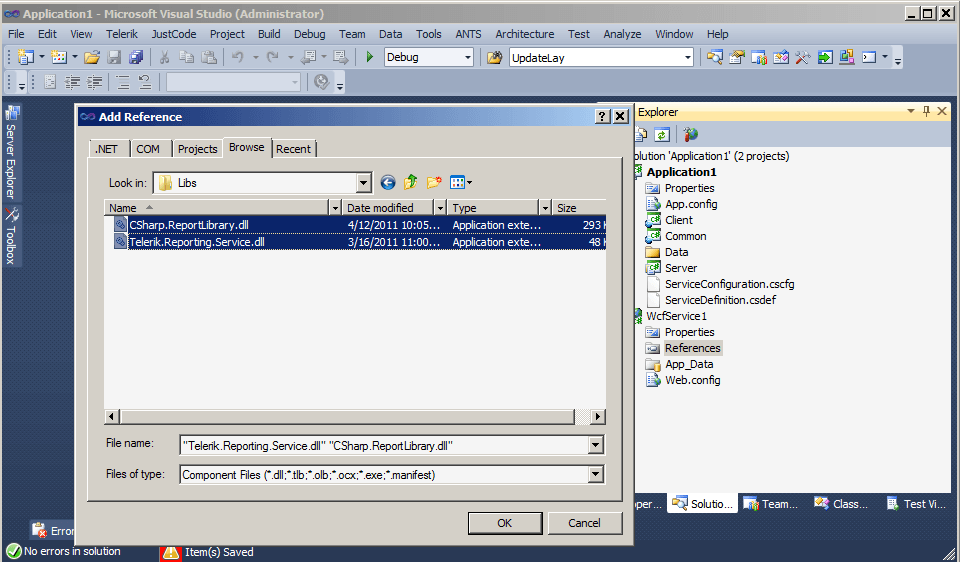The image size is (960, 562).
Task: Go back with the blue arrow icon
Action: [x=388, y=182]
